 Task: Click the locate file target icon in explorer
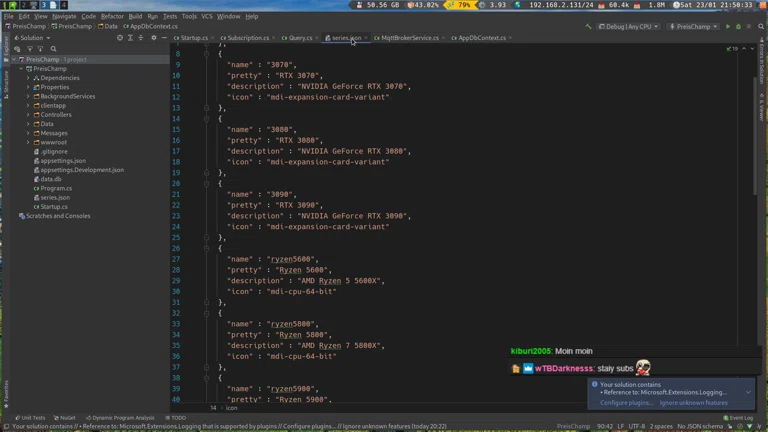[x=120, y=38]
